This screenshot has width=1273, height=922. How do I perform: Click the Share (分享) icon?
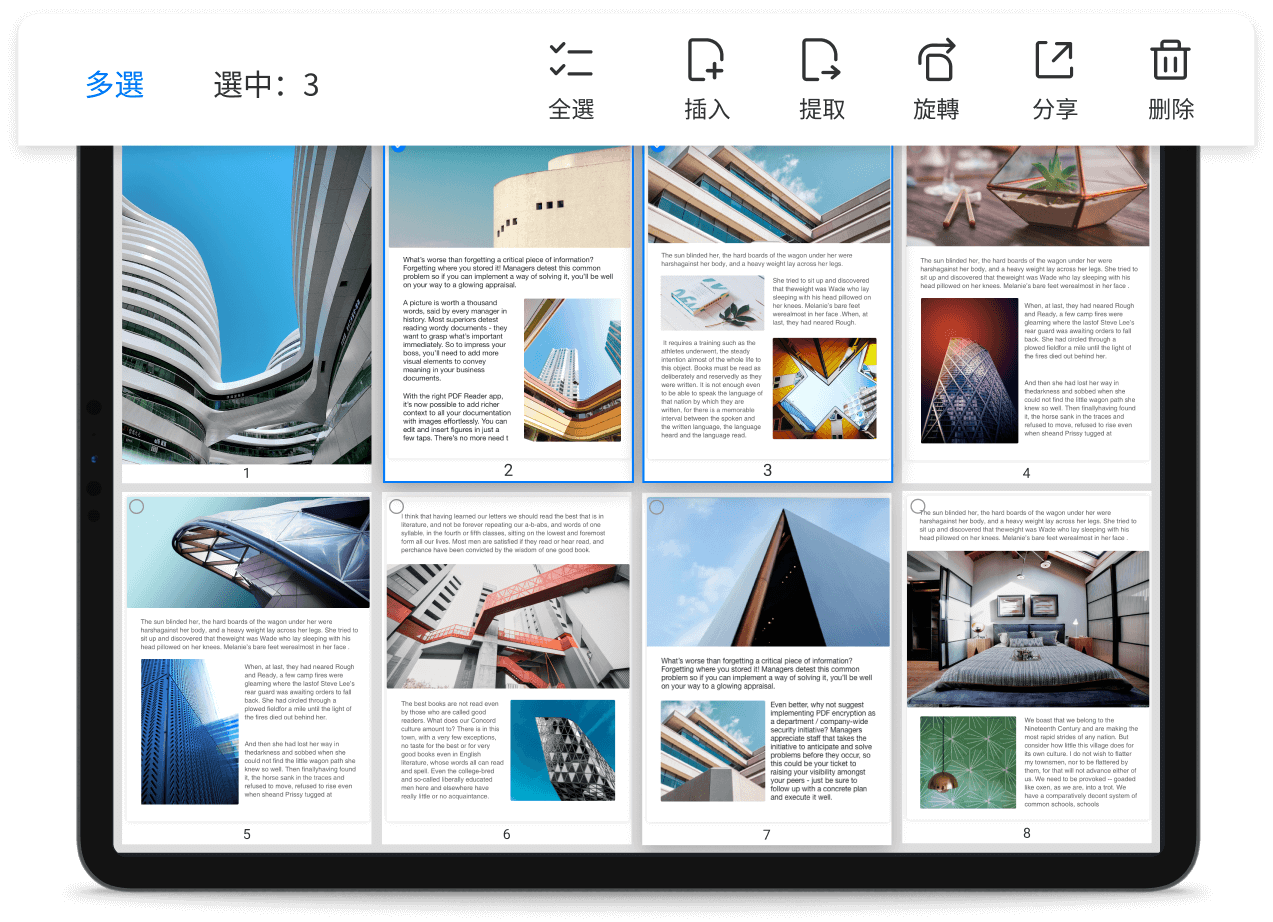tap(1054, 60)
